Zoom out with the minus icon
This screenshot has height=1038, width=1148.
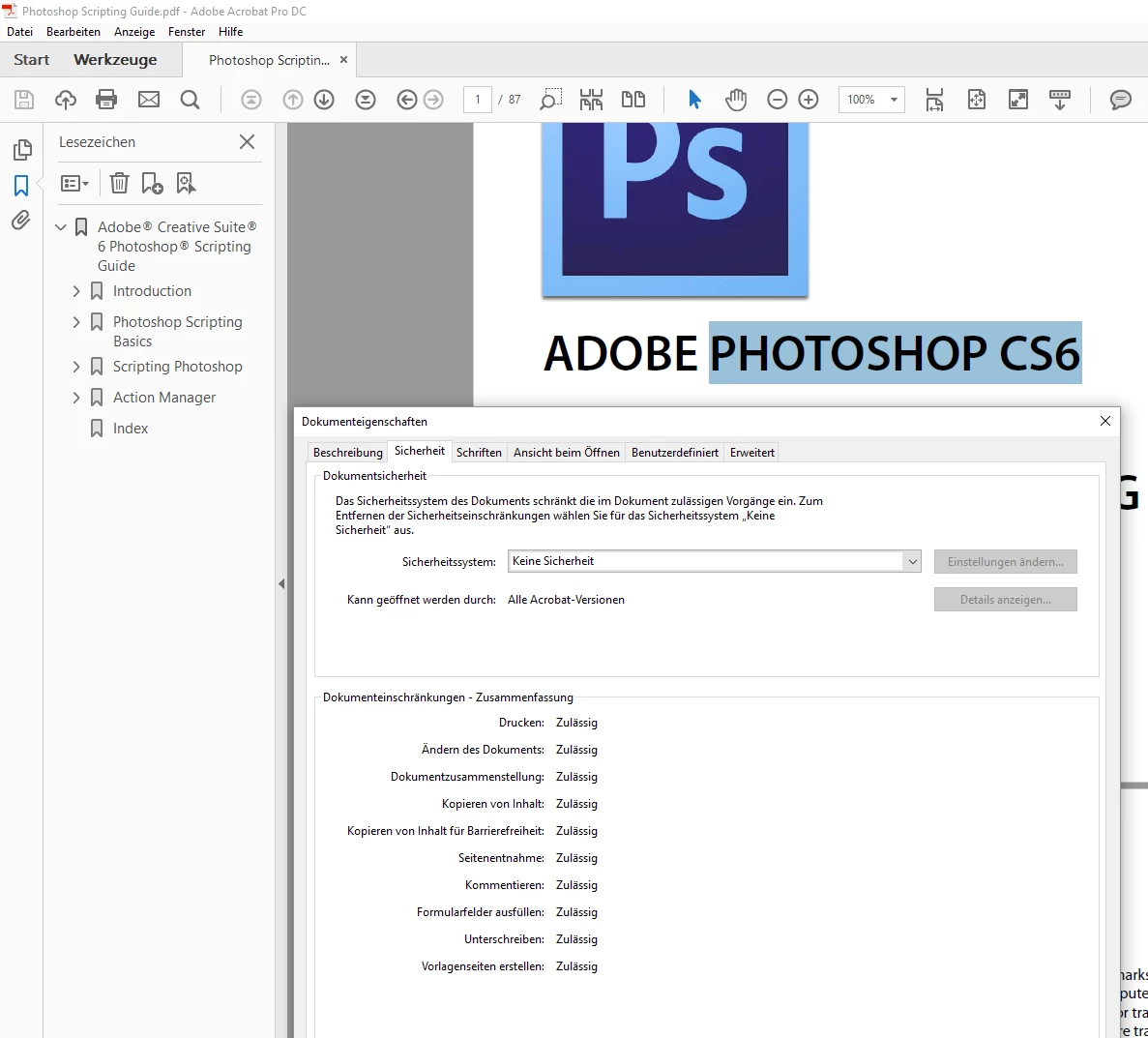(777, 99)
